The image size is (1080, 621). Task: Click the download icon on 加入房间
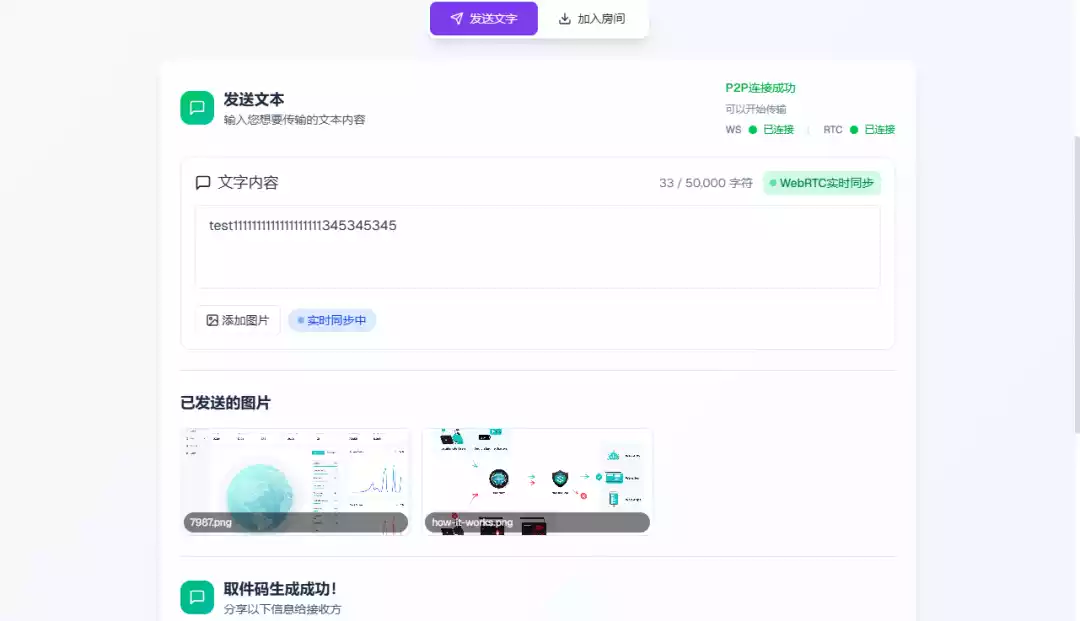565,19
